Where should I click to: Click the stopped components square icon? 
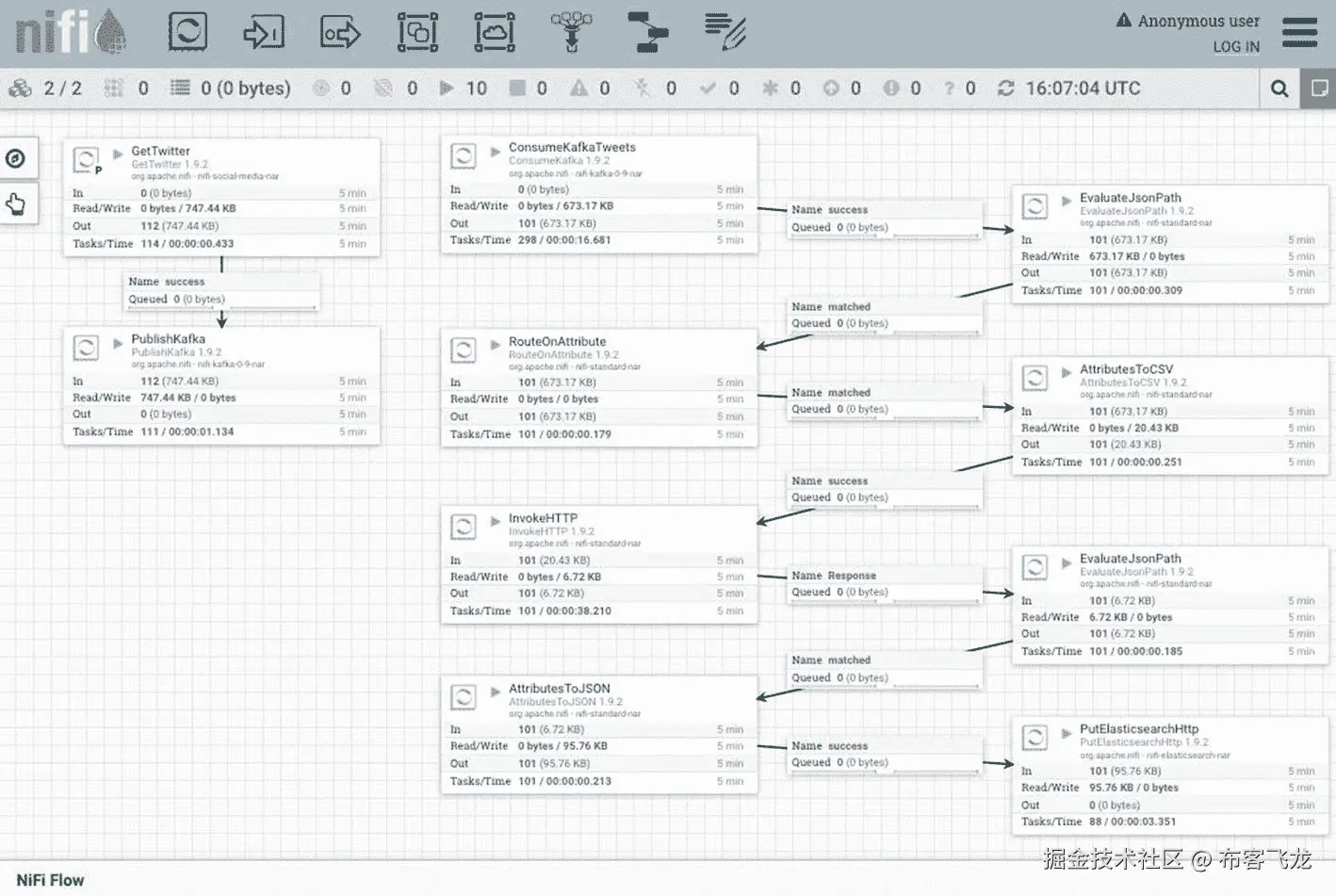coord(517,89)
